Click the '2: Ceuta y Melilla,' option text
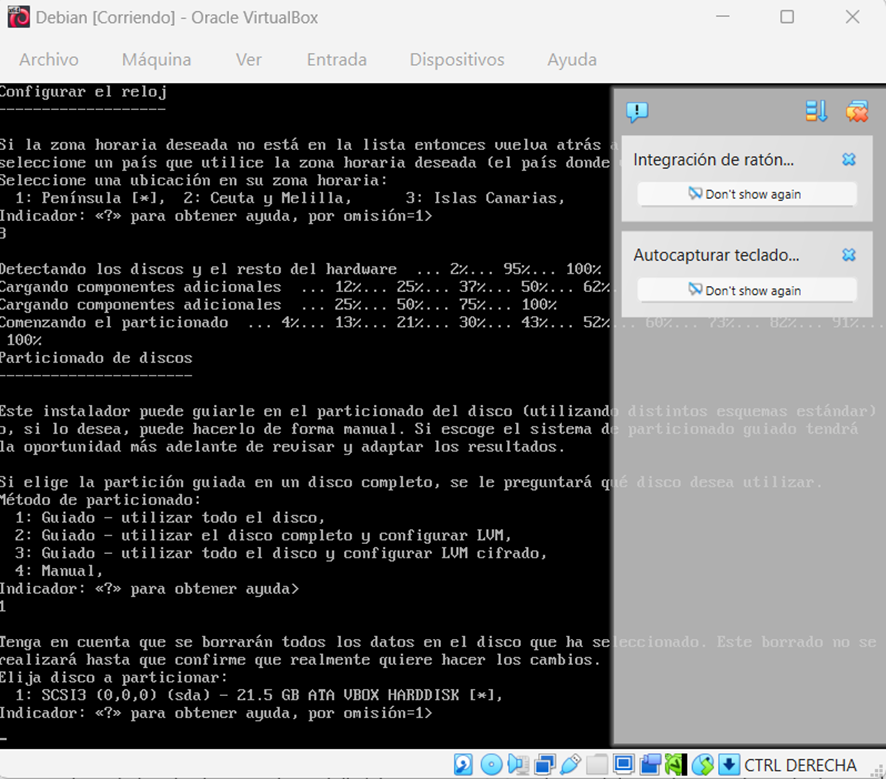The width and height of the screenshot is (886, 779). coord(267,198)
